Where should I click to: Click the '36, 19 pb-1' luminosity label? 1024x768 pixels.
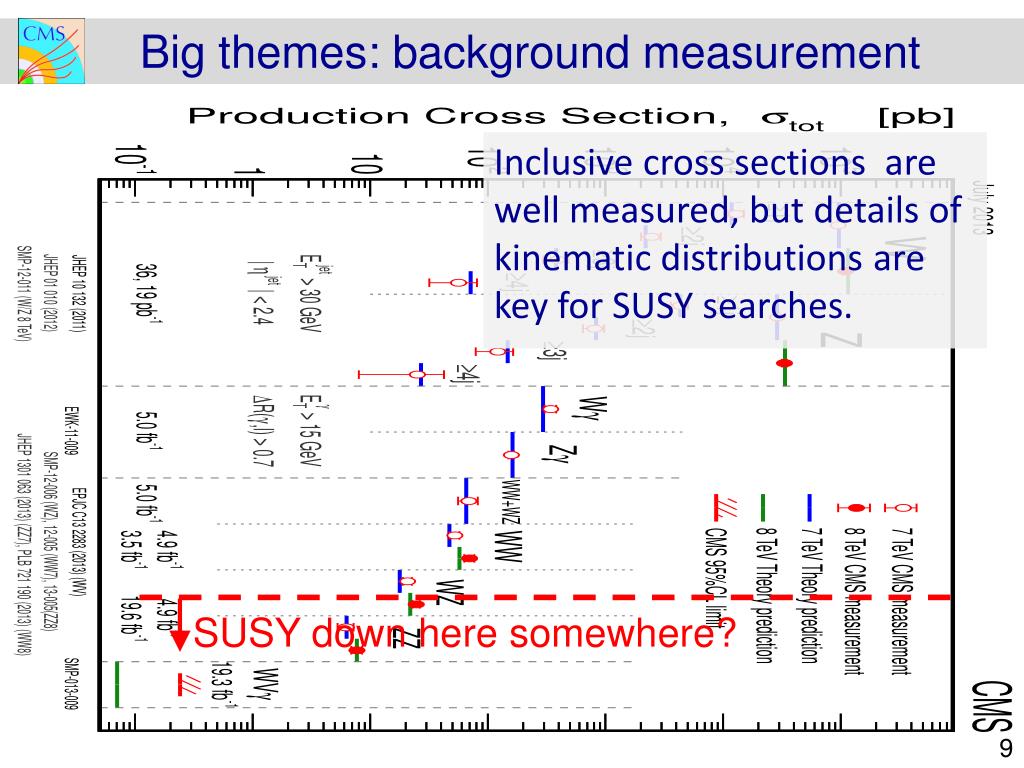coord(147,294)
